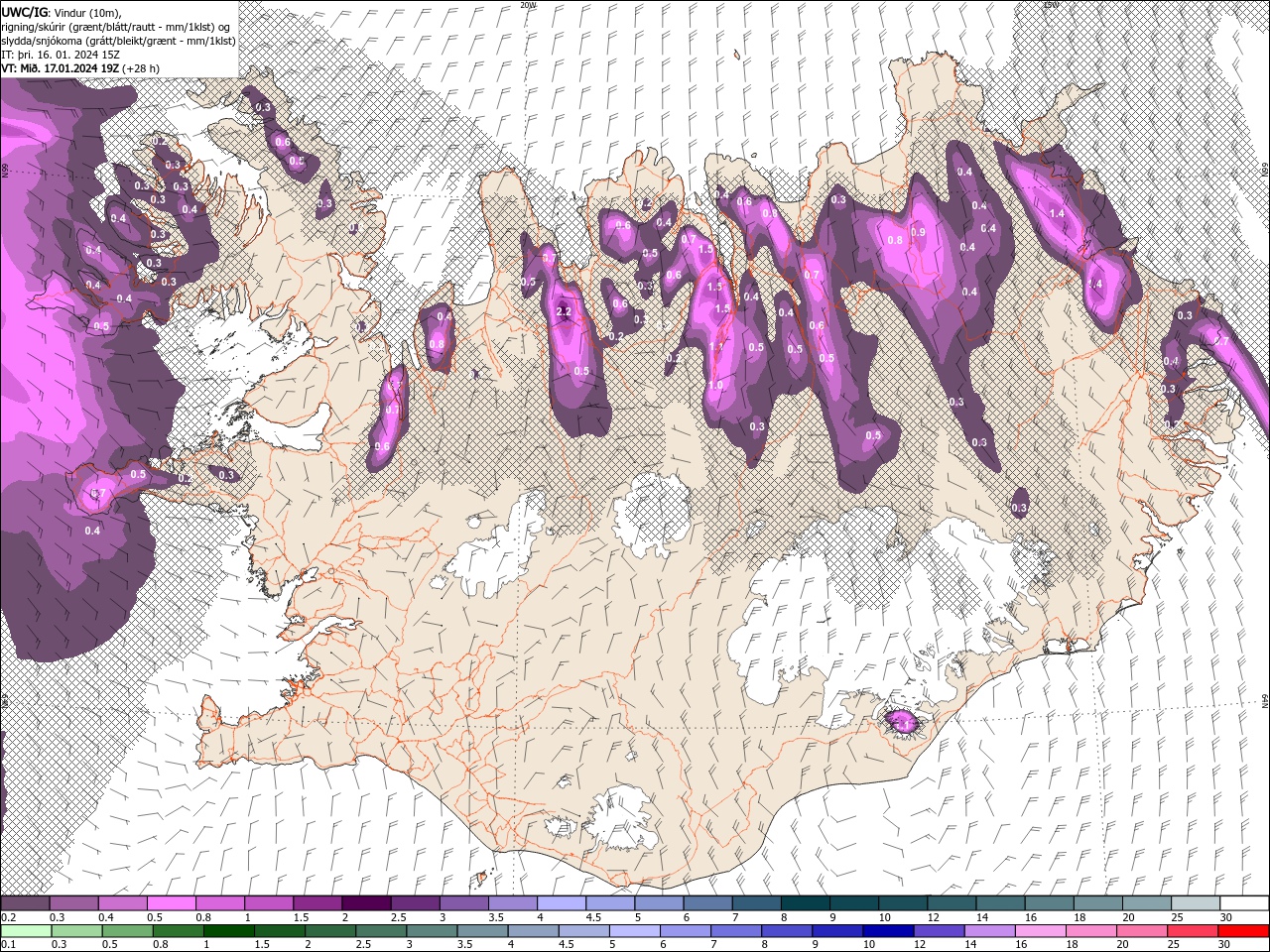Pick the red rain swatch starting at 25
Image resolution: width=1270 pixels, height=952 pixels.
click(1191, 931)
